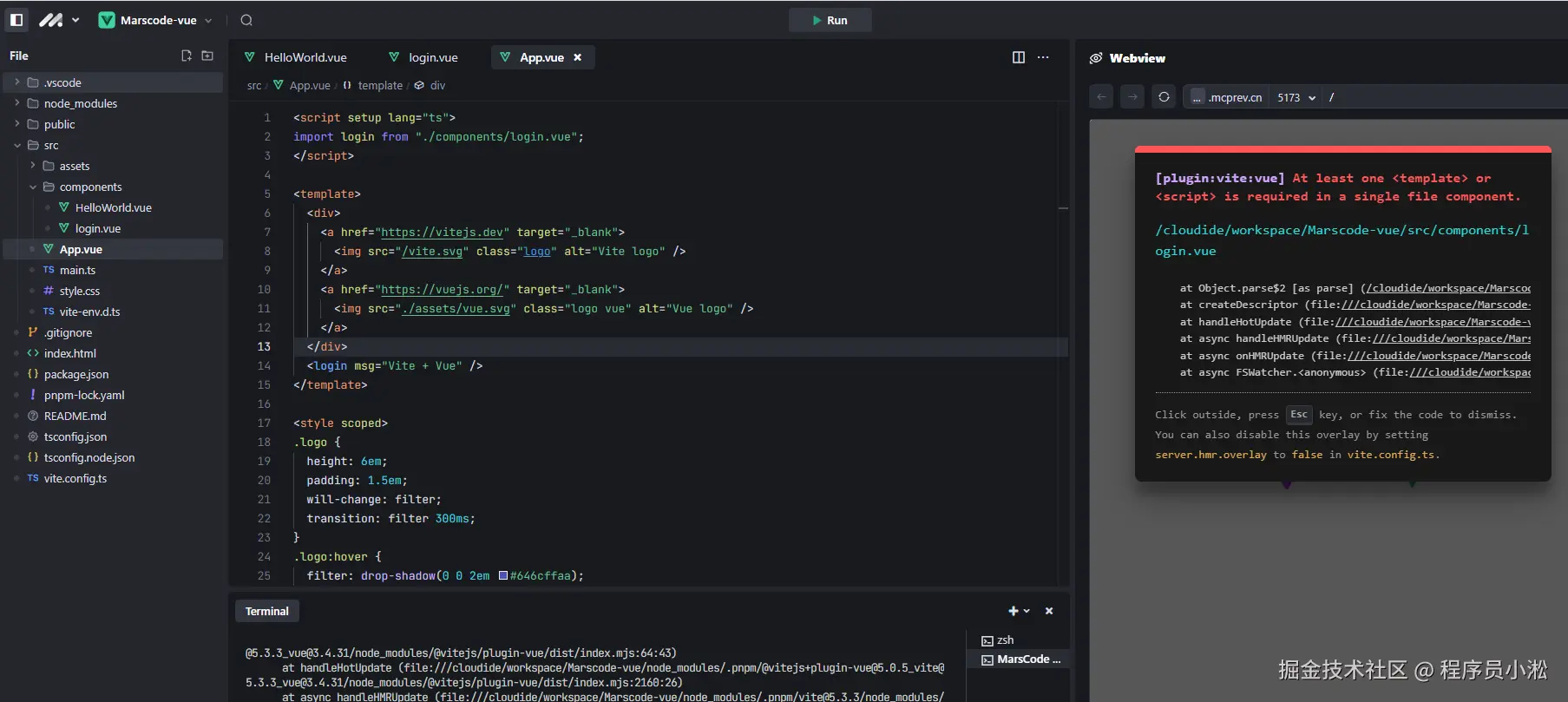Image resolution: width=1568 pixels, height=702 pixels.
Task: Open vite-env.d.ts file
Action: pos(113,312)
